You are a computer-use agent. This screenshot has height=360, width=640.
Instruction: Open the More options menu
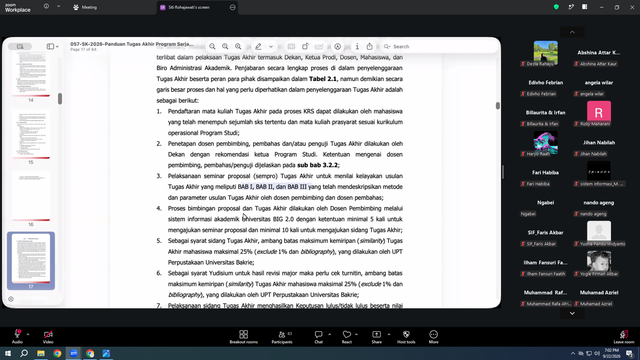click(x=433, y=337)
